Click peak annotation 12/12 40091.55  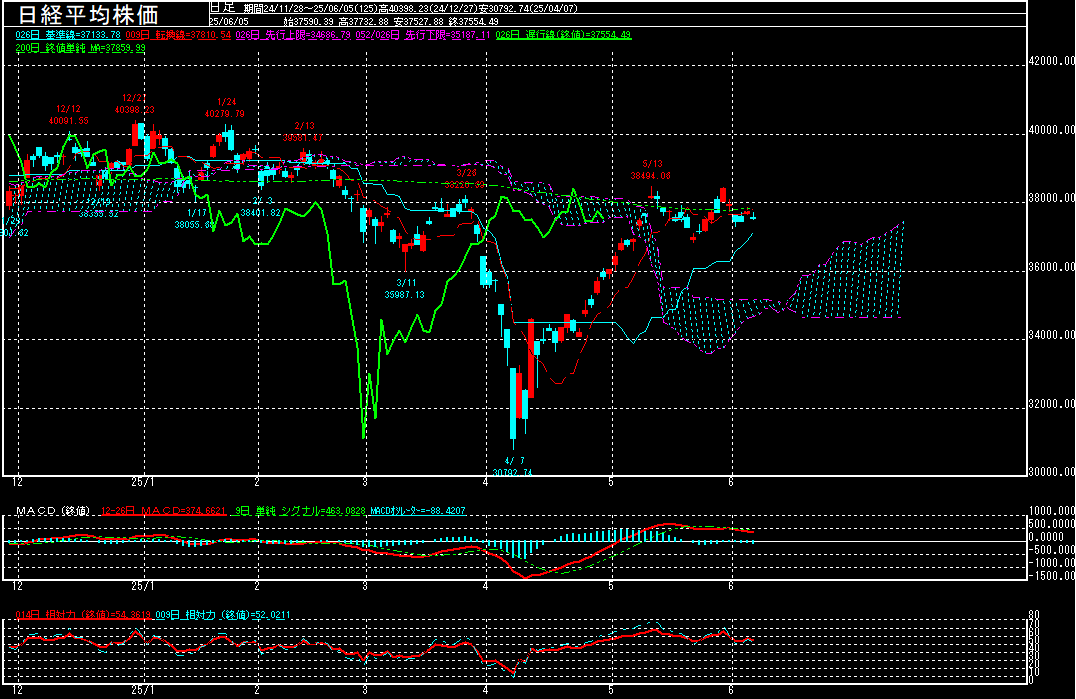(x=69, y=115)
